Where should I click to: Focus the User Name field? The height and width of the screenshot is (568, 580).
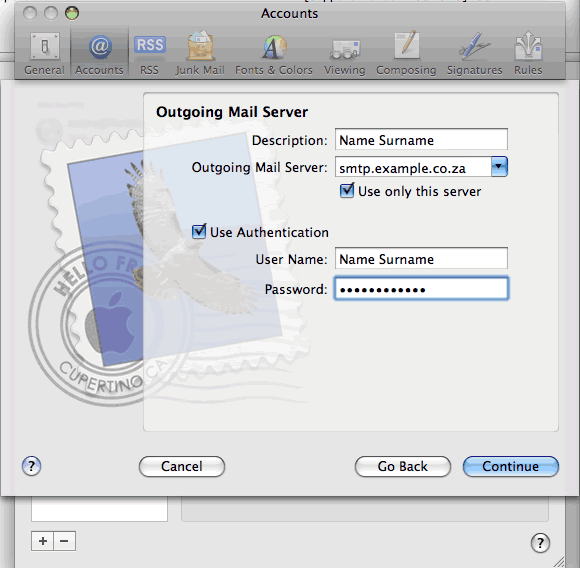(x=421, y=258)
